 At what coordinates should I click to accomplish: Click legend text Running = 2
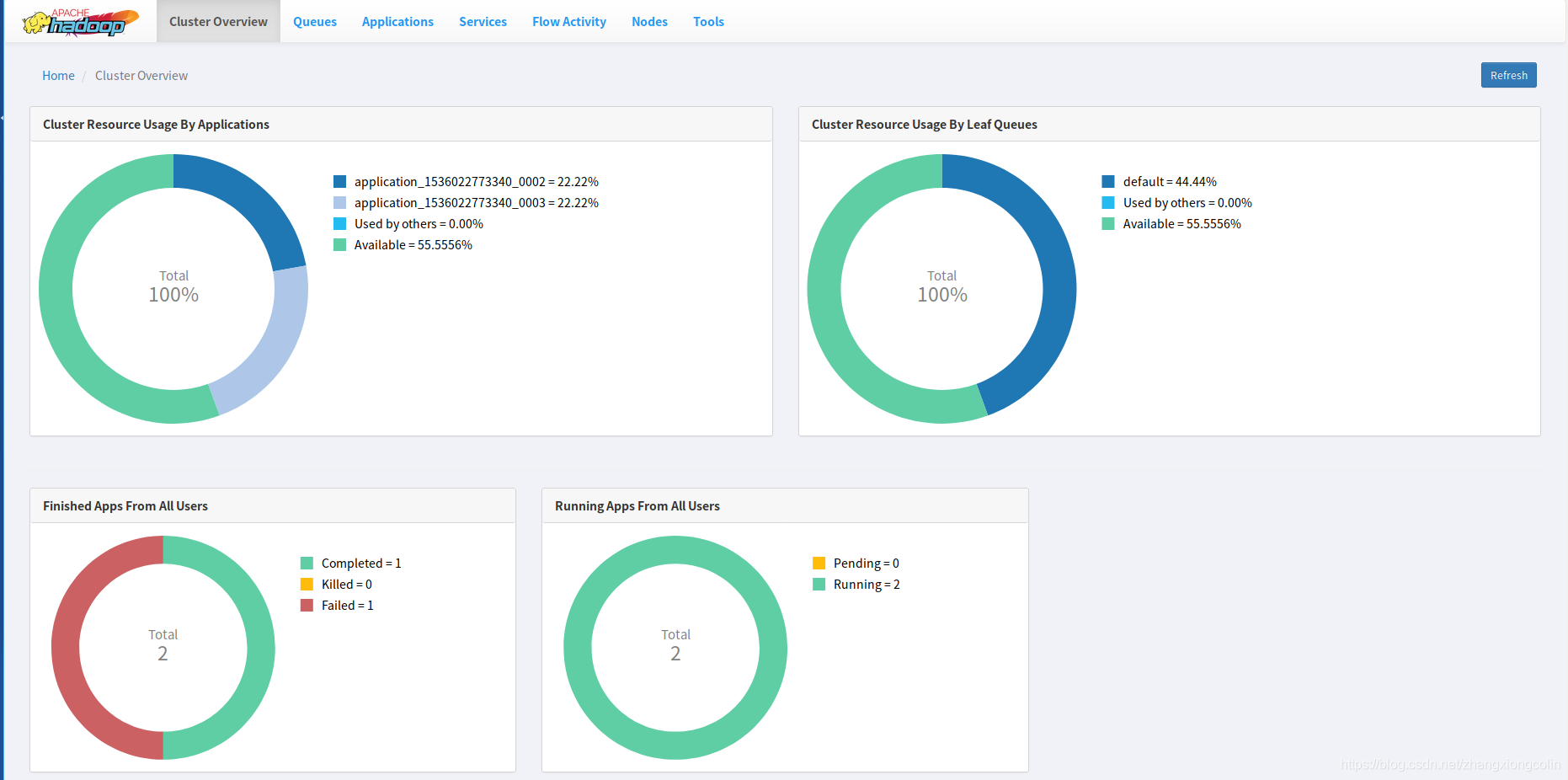click(x=867, y=585)
